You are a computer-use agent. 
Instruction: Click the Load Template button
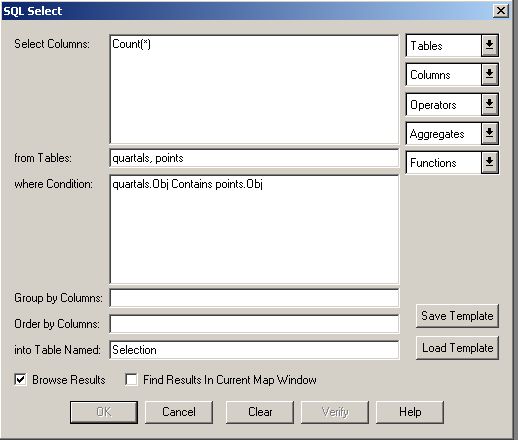pyautogui.click(x=457, y=348)
